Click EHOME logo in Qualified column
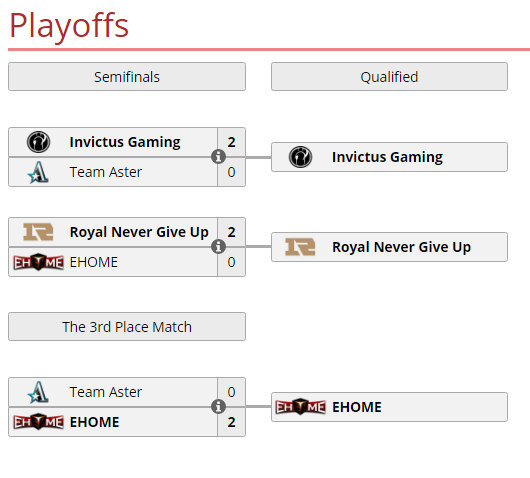The image size is (530, 478). [x=300, y=407]
